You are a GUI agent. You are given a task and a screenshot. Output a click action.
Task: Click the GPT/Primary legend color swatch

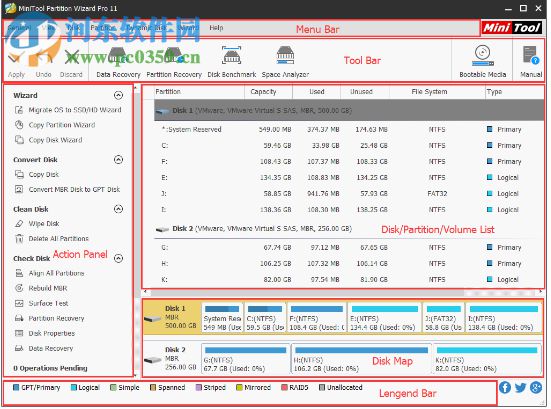pyautogui.click(x=16, y=388)
